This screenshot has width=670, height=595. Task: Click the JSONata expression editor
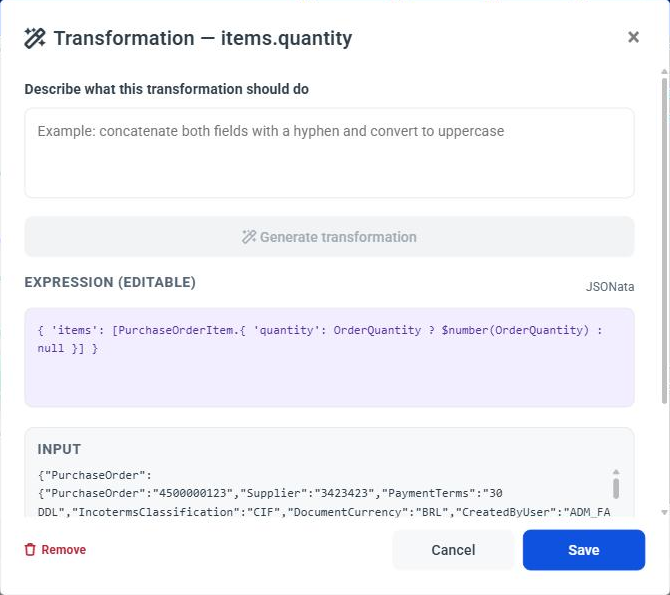coord(329,357)
